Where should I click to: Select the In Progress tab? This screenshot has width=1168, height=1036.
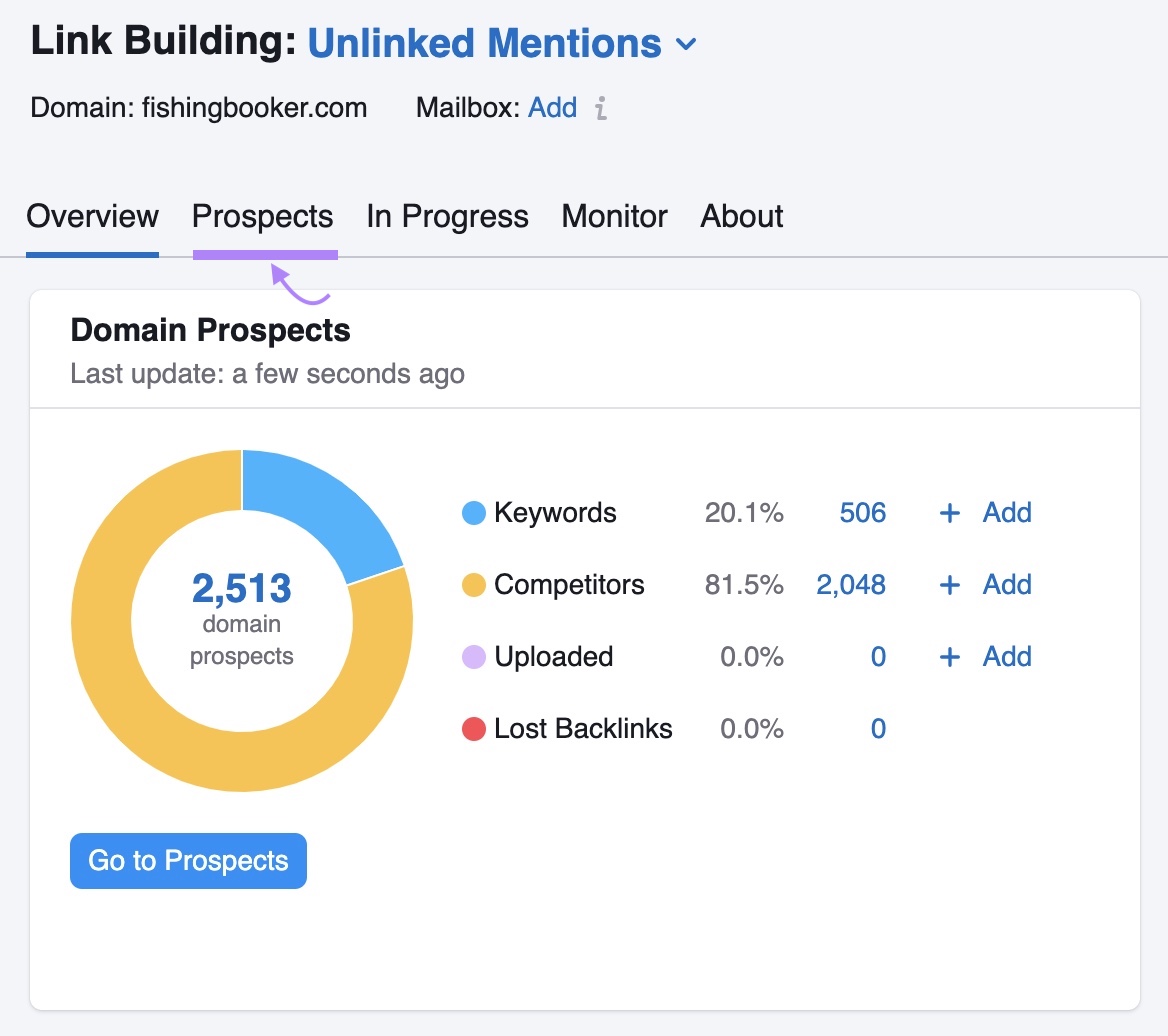[x=446, y=216]
